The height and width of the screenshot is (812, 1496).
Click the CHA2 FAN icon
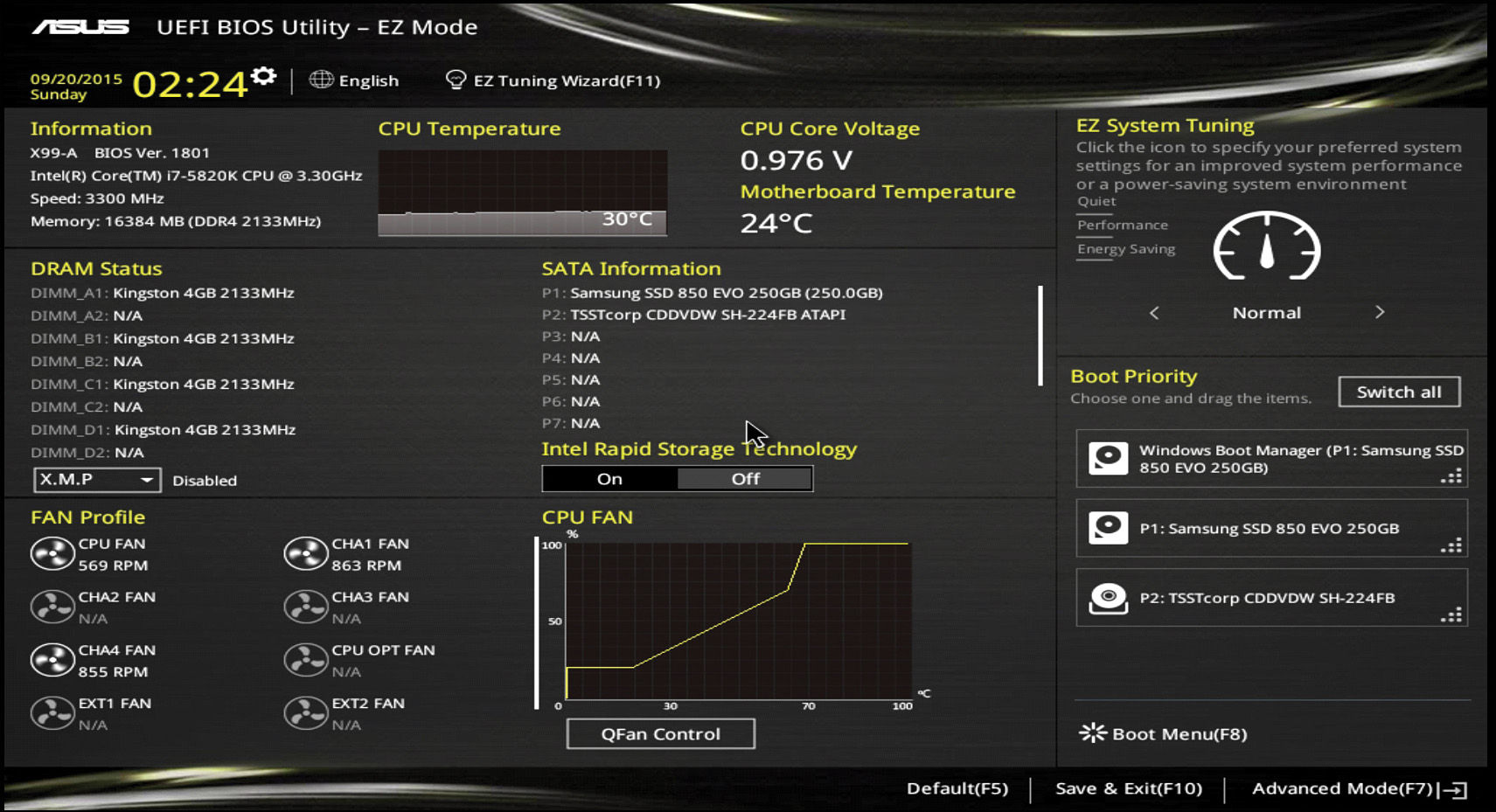pos(52,607)
